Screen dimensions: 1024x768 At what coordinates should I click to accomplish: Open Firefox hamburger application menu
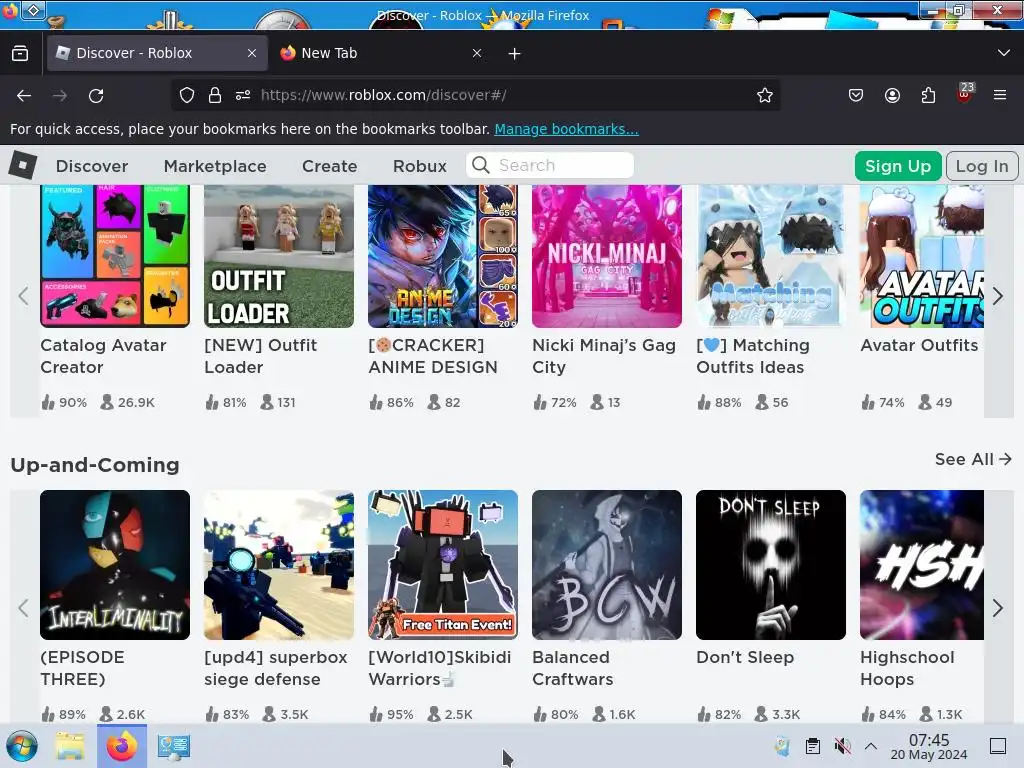(1000, 95)
